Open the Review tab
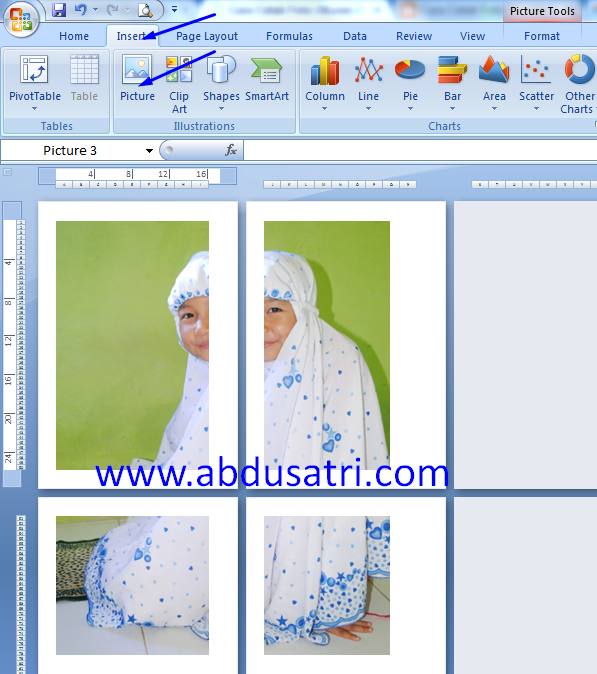 [x=414, y=36]
